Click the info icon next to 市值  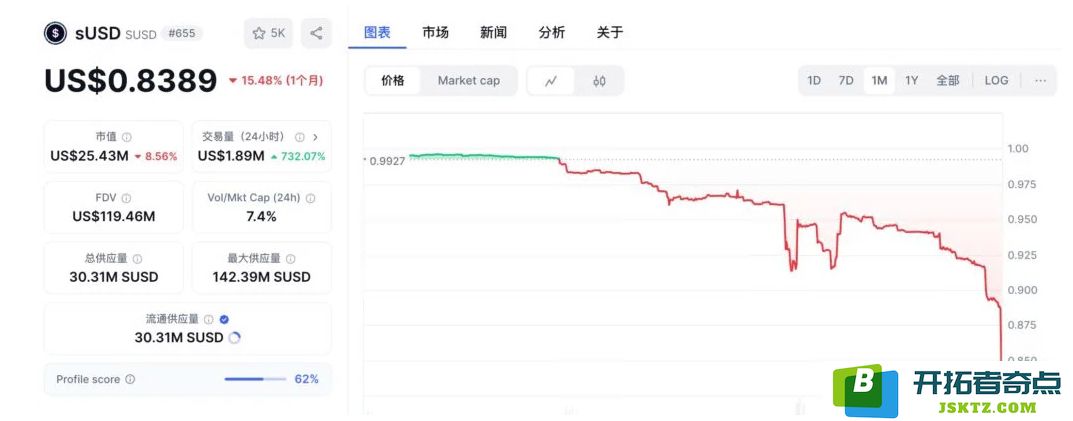[127, 138]
